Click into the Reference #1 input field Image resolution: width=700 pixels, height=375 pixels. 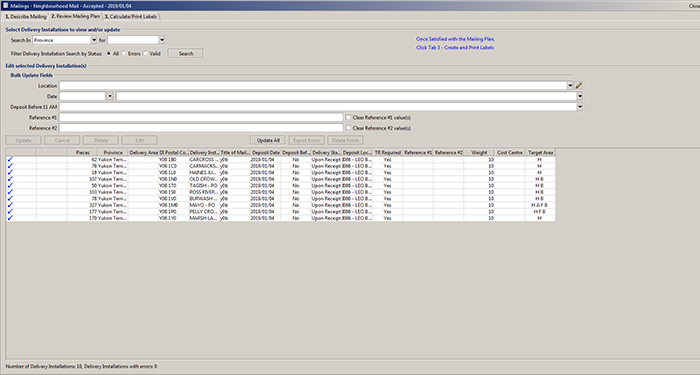[x=201, y=117]
